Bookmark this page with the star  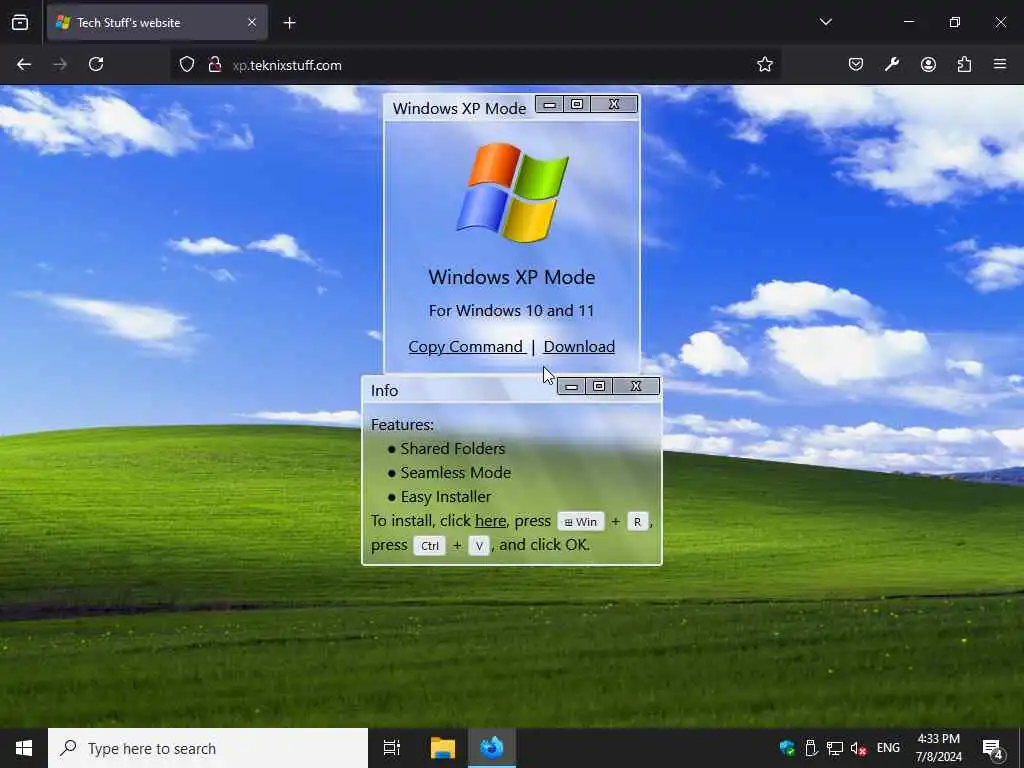coord(765,64)
